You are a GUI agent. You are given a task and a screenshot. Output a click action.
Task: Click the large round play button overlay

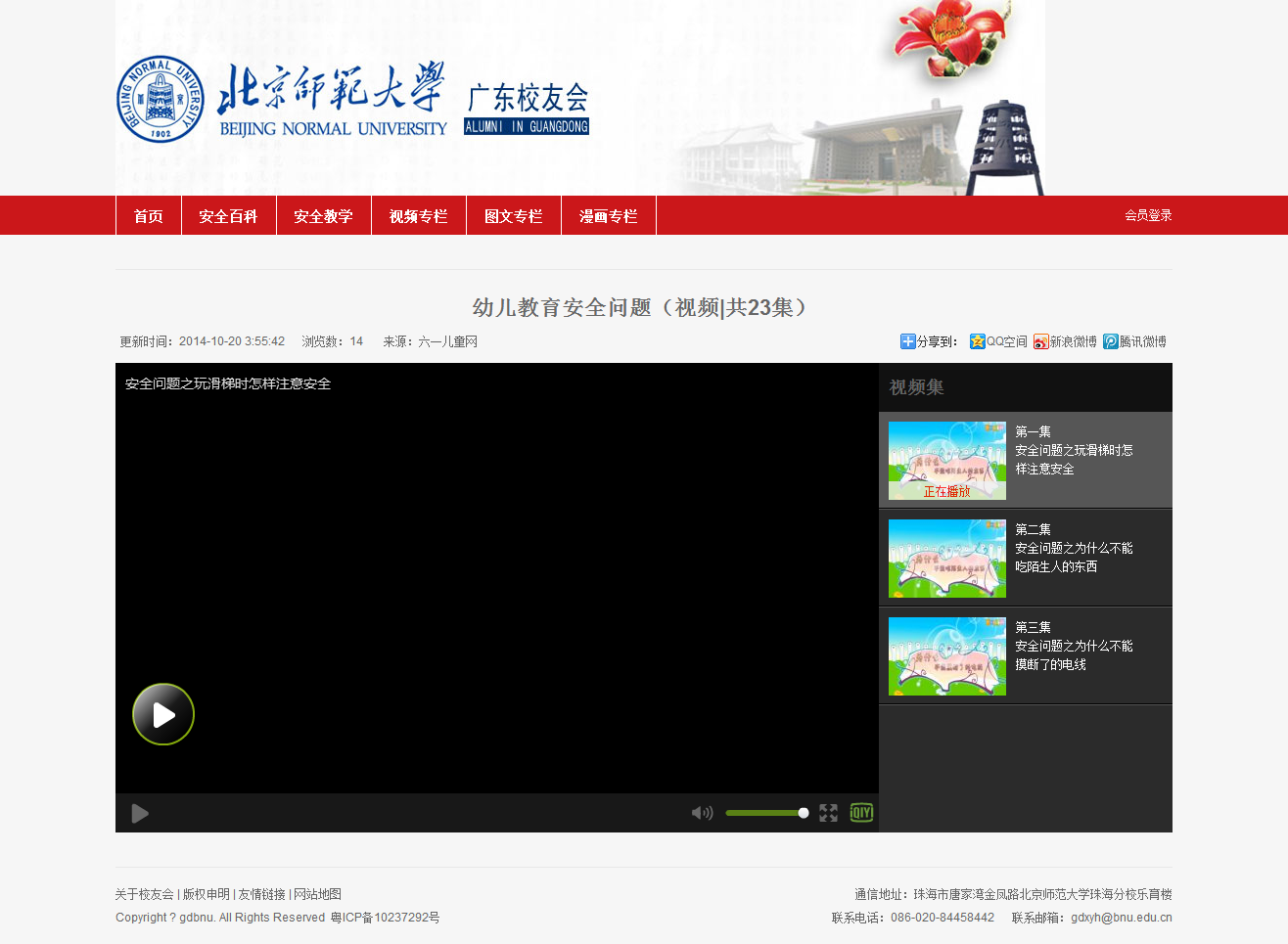coord(163,714)
